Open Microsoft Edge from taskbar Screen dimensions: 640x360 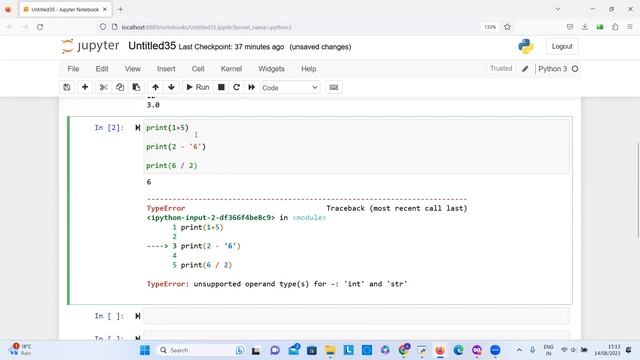[459, 350]
